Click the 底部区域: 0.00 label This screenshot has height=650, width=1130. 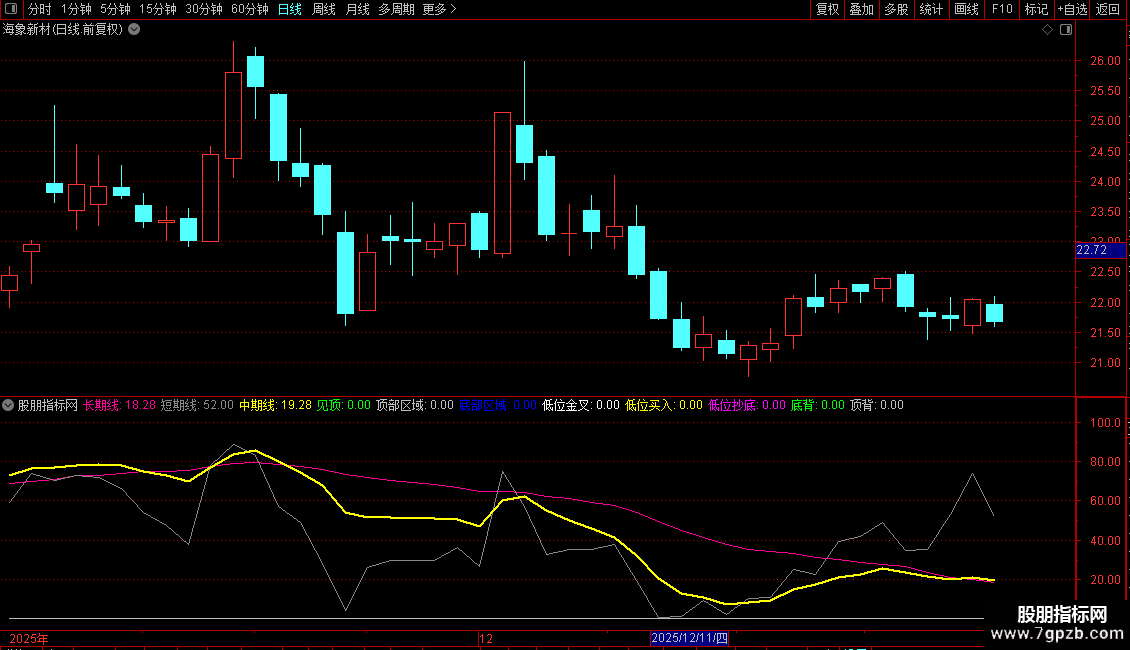point(497,405)
